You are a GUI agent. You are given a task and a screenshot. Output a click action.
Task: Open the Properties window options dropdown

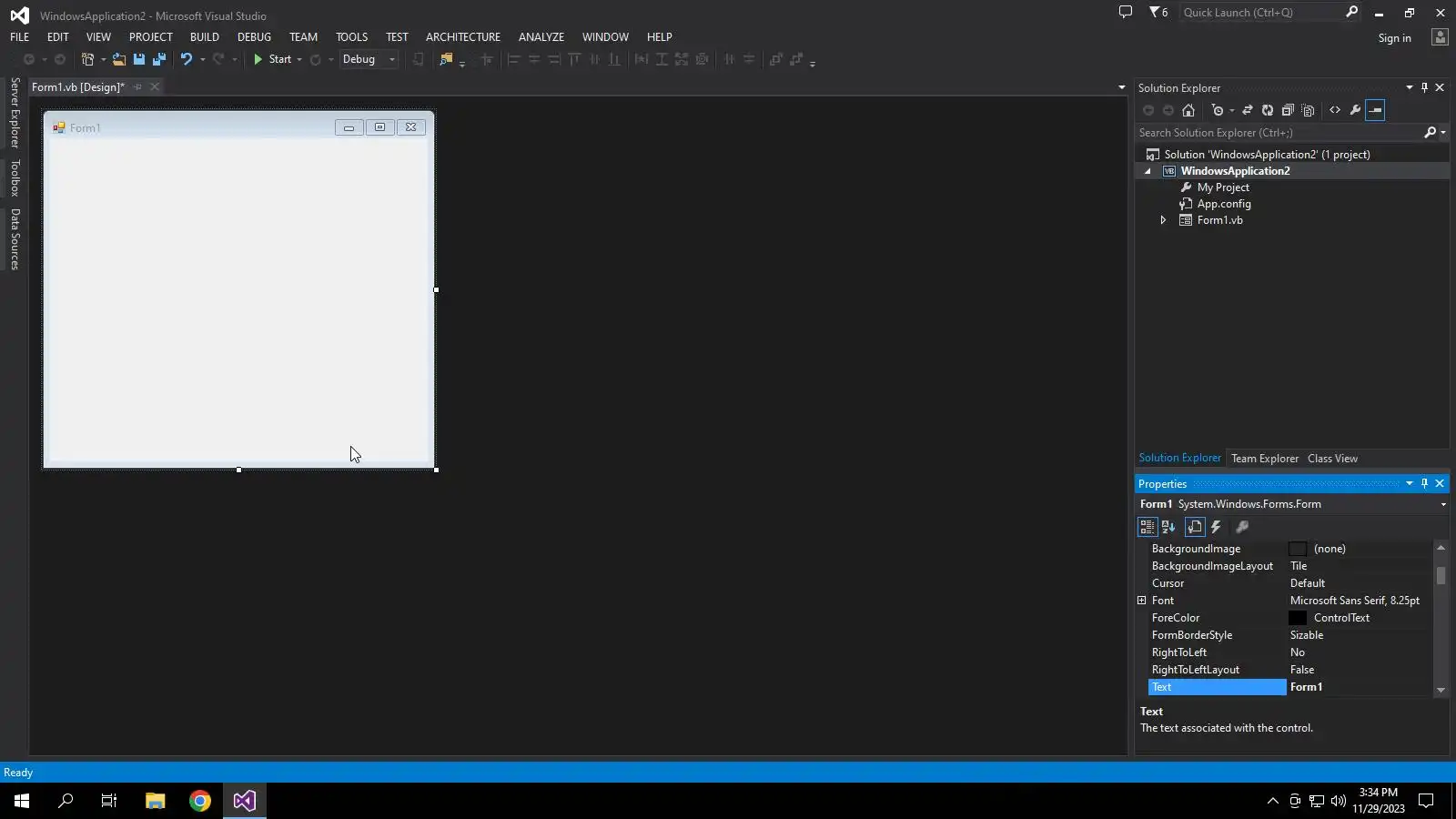click(1410, 484)
